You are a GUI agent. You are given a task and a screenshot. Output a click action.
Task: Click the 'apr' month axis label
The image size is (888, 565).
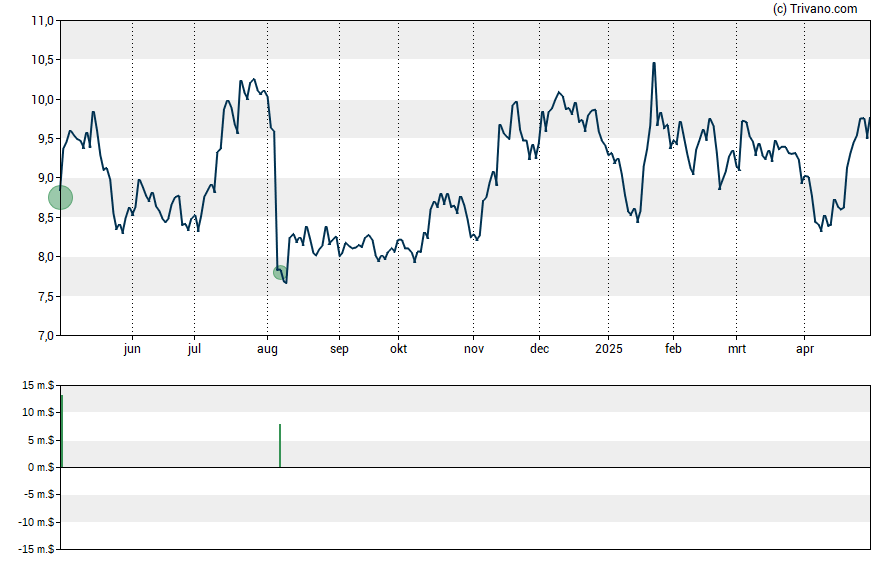pyautogui.click(x=805, y=349)
